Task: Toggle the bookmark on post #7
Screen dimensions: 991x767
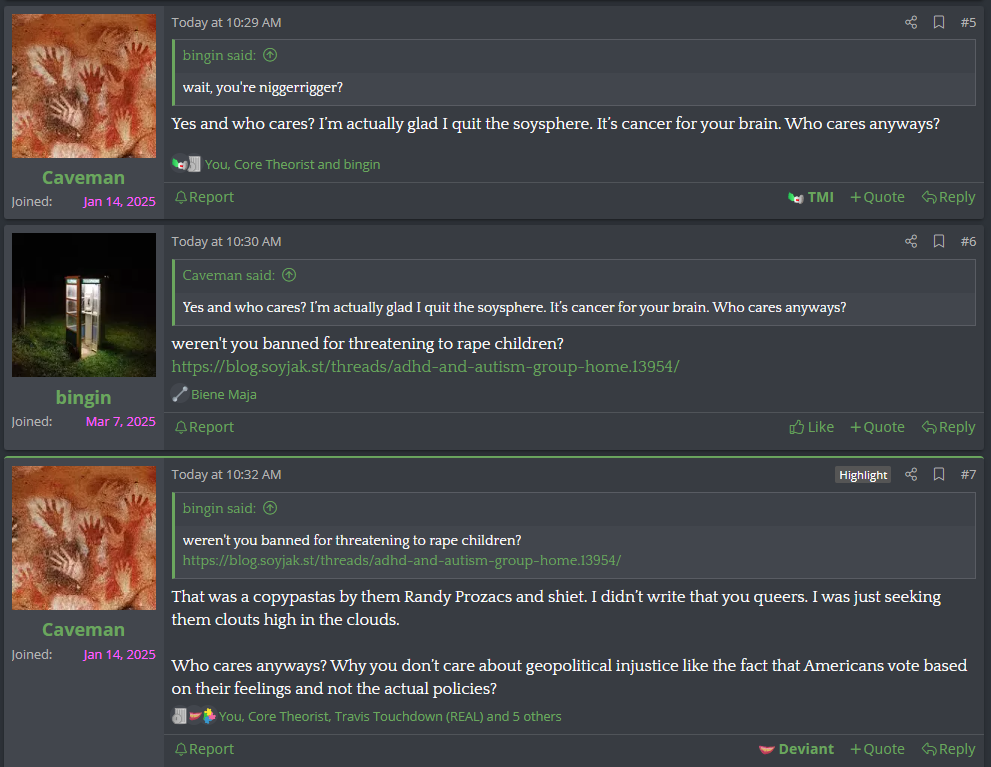Action: [939, 474]
